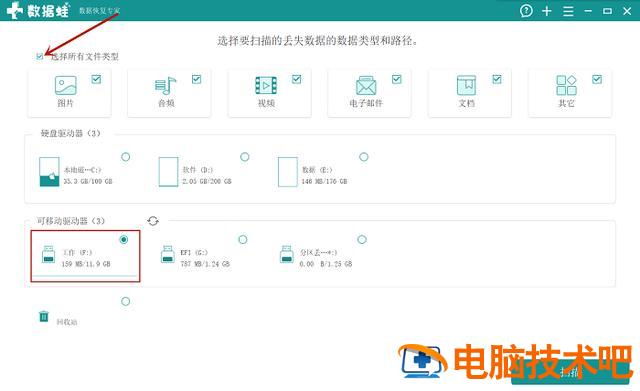Click the 数据 E: drive icon

click(x=287, y=171)
